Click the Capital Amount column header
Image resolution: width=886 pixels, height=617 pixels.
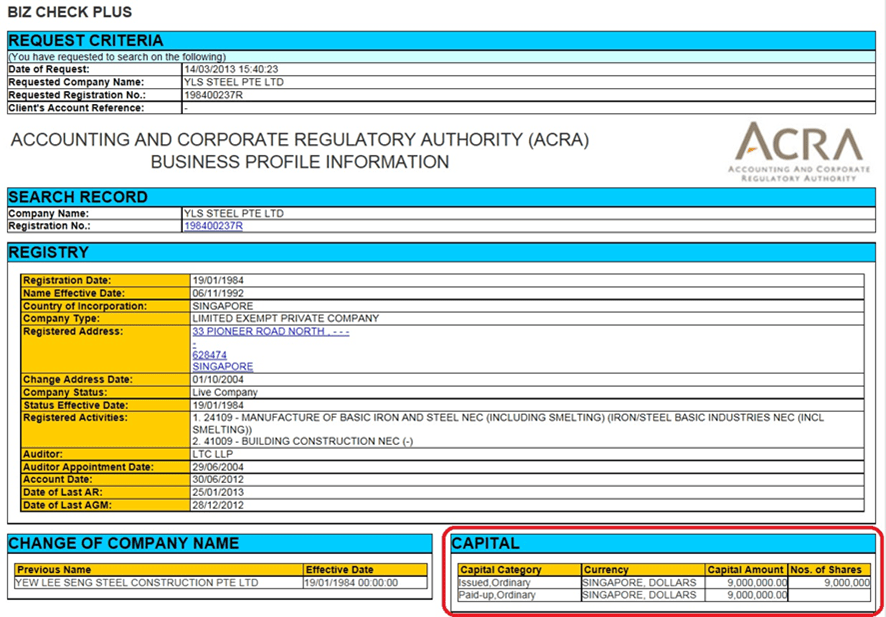[x=746, y=570]
